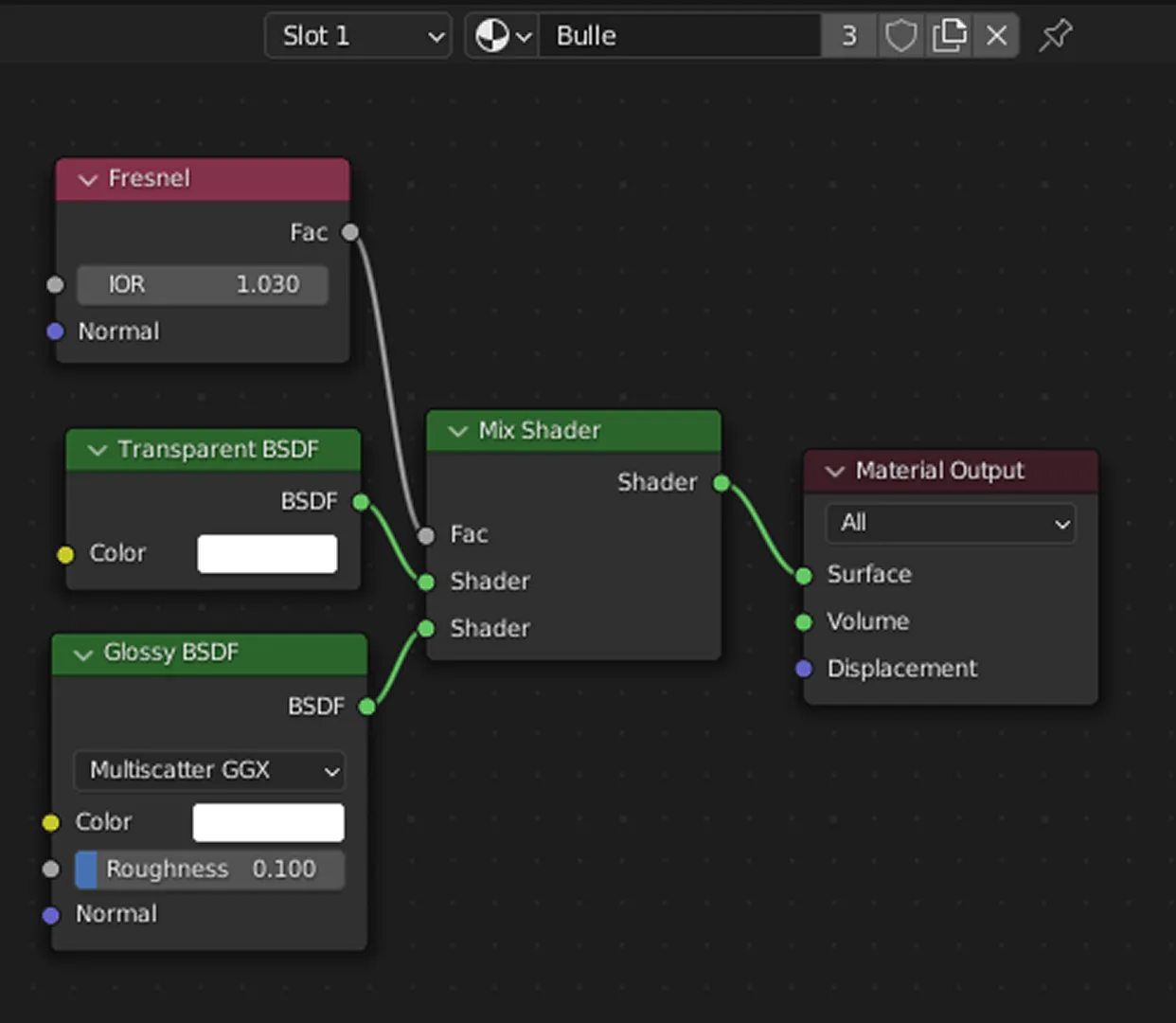The width and height of the screenshot is (1176, 1023).
Task: Click the Fac output socket on Fresnel node
Action: coord(349,232)
